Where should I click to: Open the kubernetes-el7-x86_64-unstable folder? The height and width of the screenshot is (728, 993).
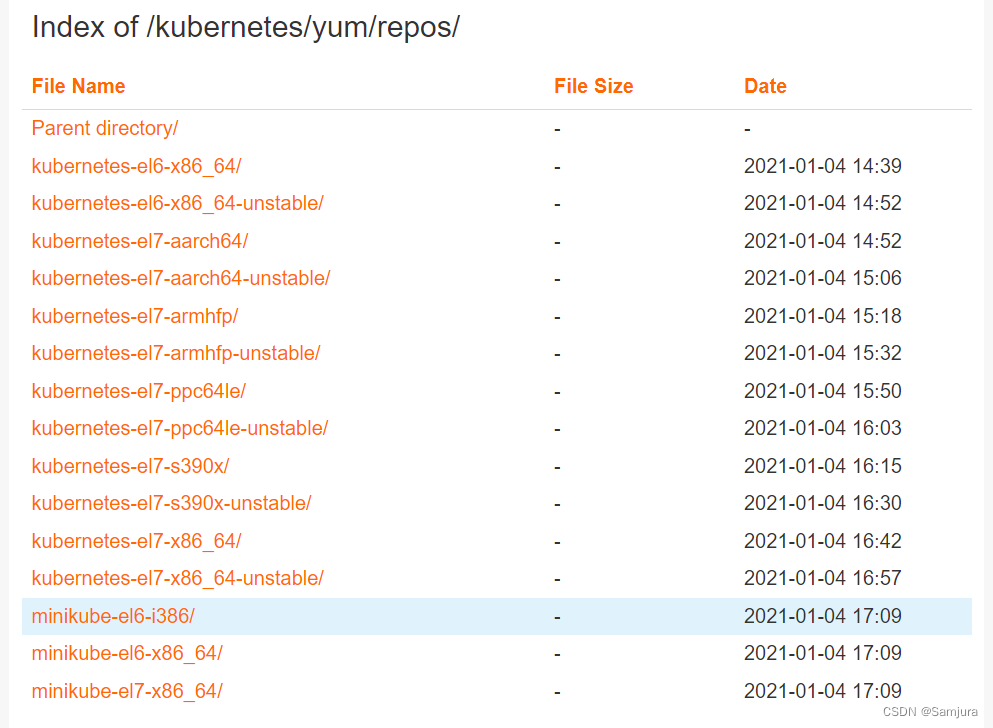tap(178, 578)
